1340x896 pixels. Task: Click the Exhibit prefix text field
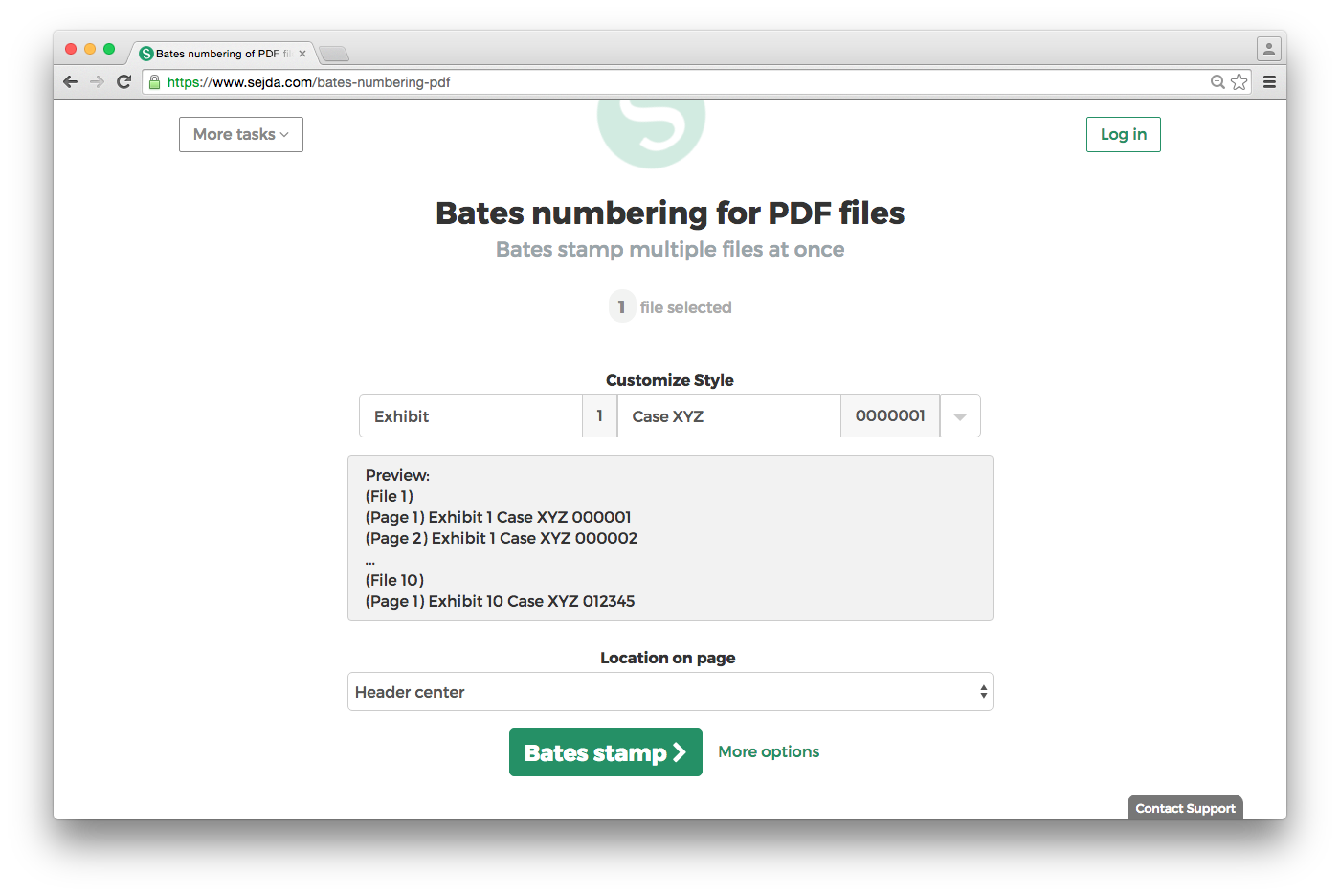point(471,416)
